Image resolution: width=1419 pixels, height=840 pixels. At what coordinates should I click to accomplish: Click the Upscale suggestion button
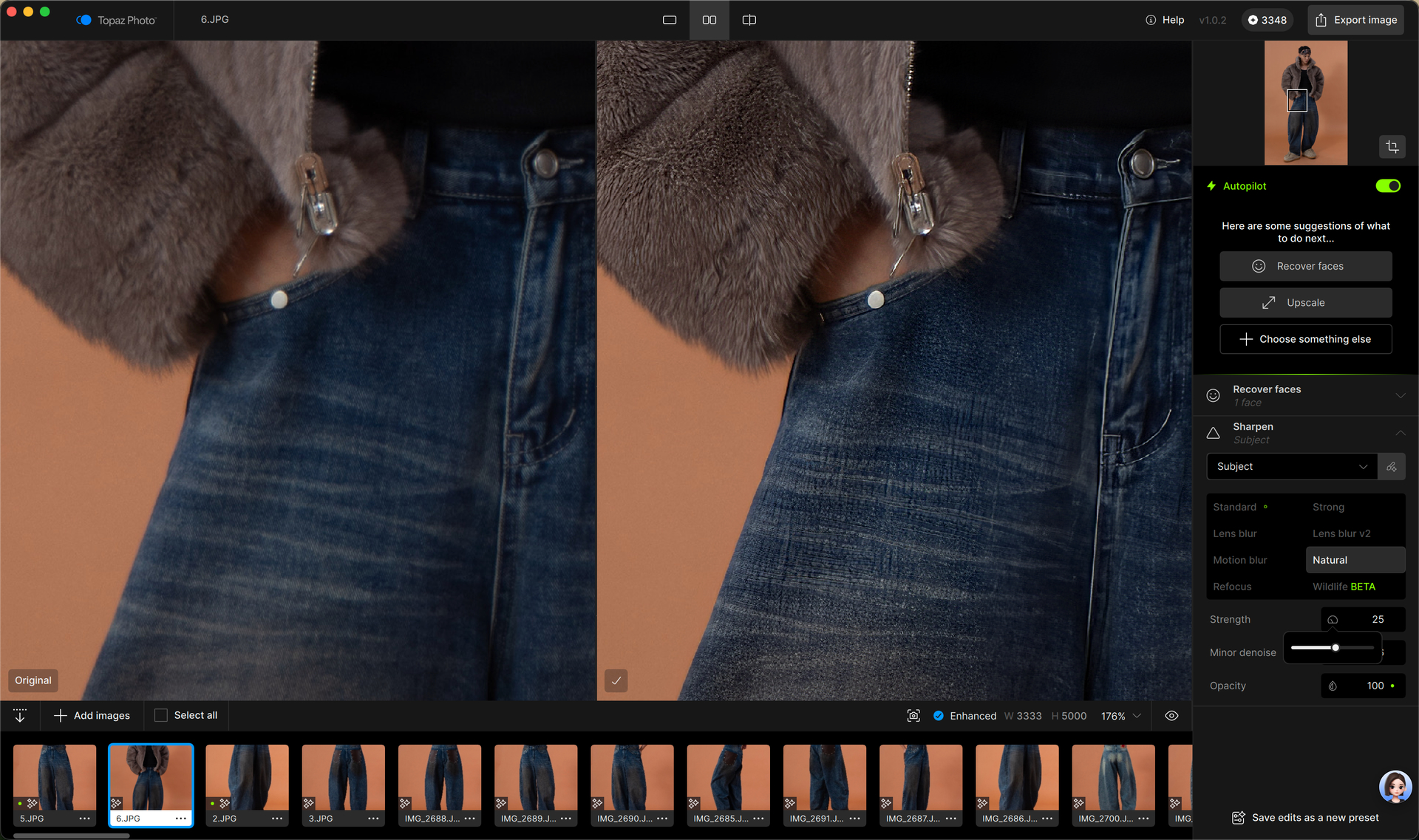click(1305, 303)
